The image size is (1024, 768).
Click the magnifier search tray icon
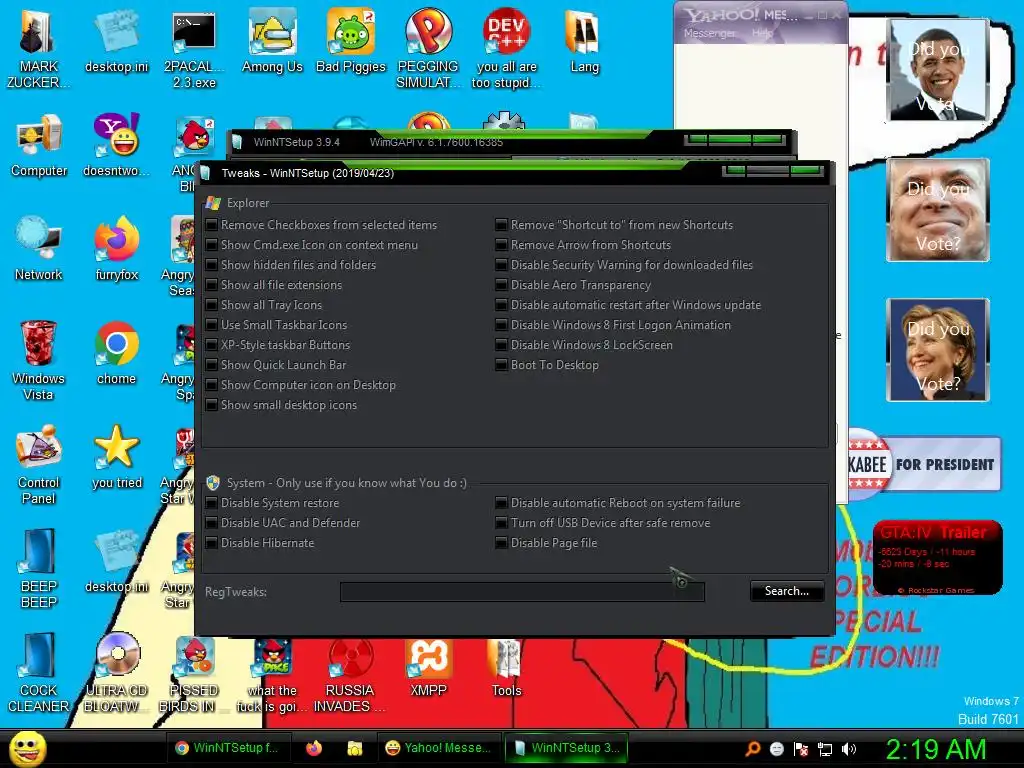(x=753, y=749)
